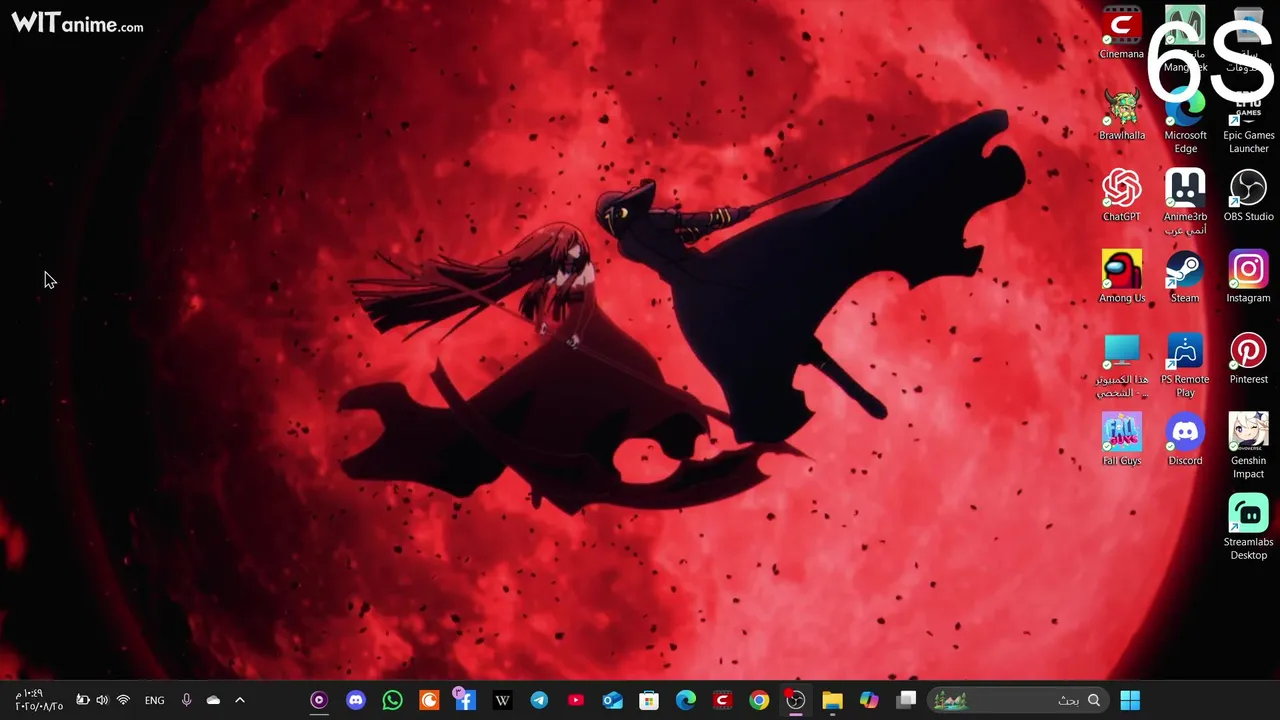
Task: Open Facebook from the taskbar
Action: pyautogui.click(x=465, y=700)
